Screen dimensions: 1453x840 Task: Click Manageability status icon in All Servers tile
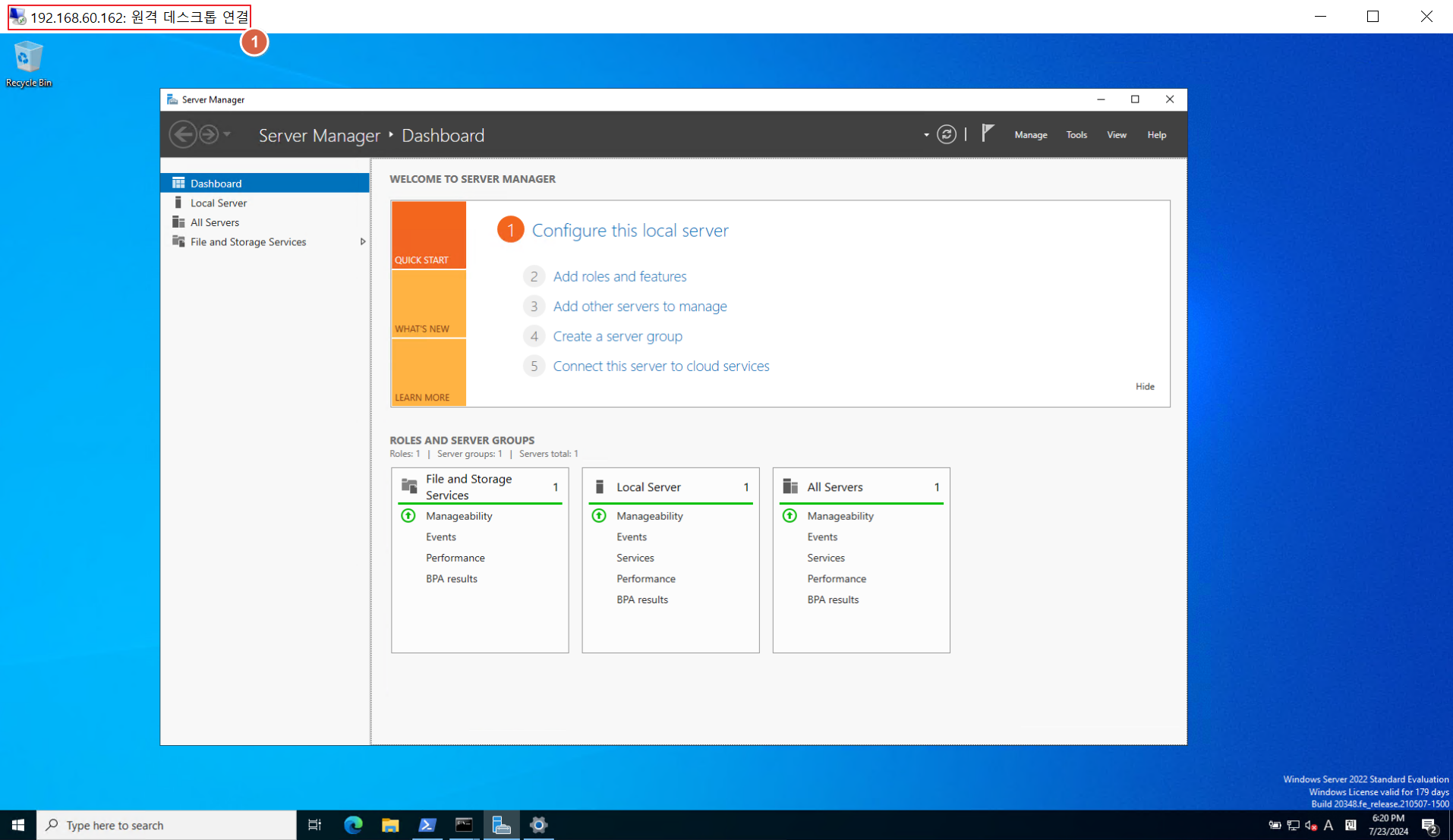pyautogui.click(x=790, y=516)
